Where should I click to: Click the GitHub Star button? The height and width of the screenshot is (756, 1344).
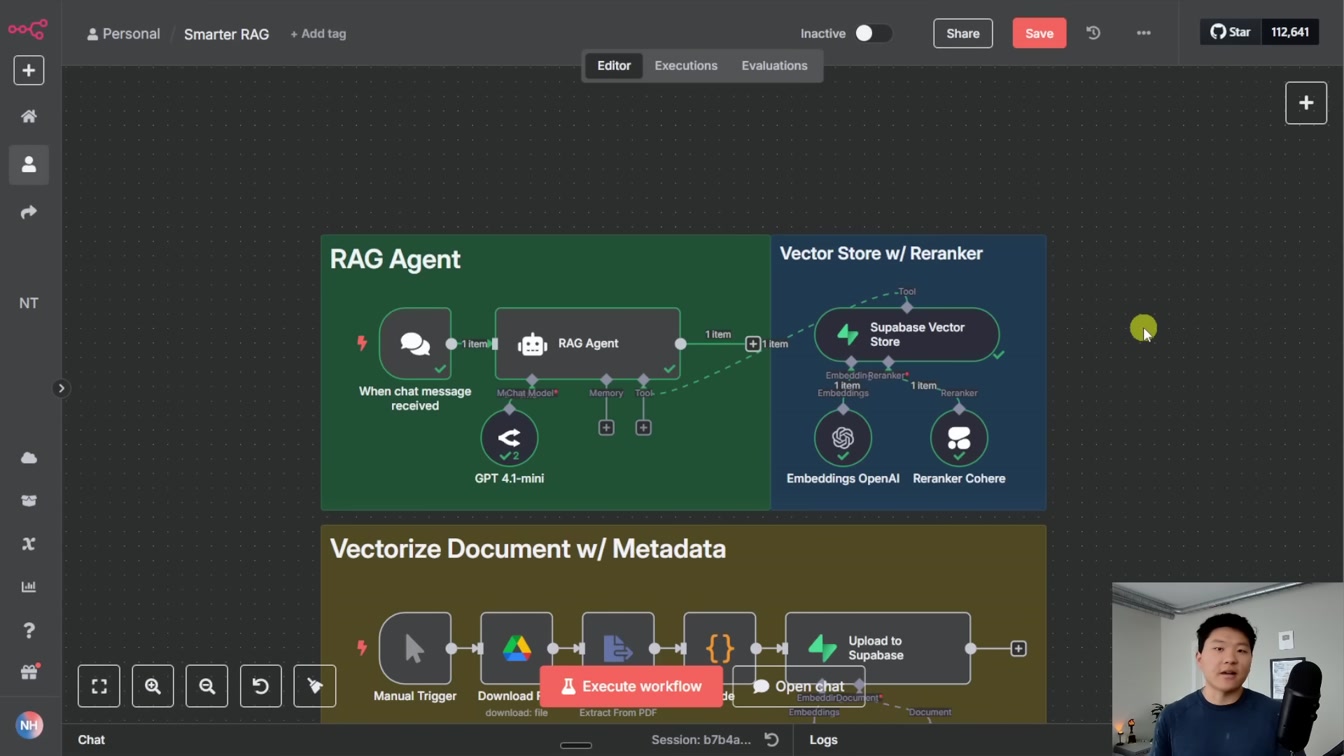coord(1230,32)
